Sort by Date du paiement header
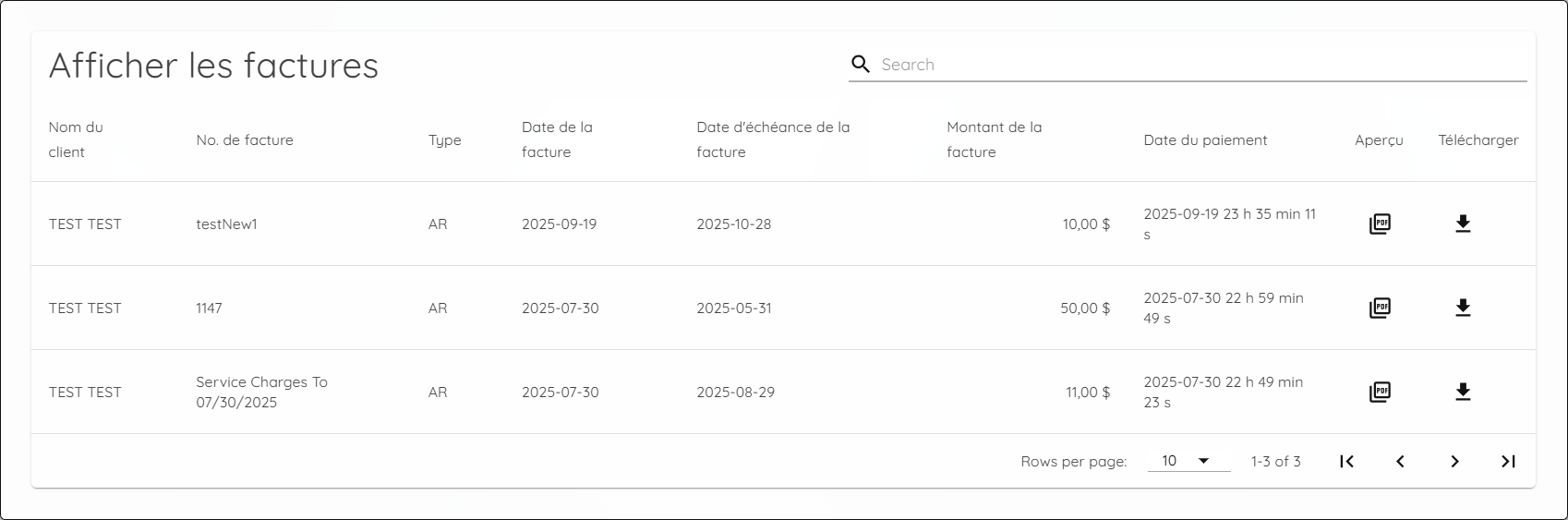This screenshot has width=1568, height=520. 1205,140
